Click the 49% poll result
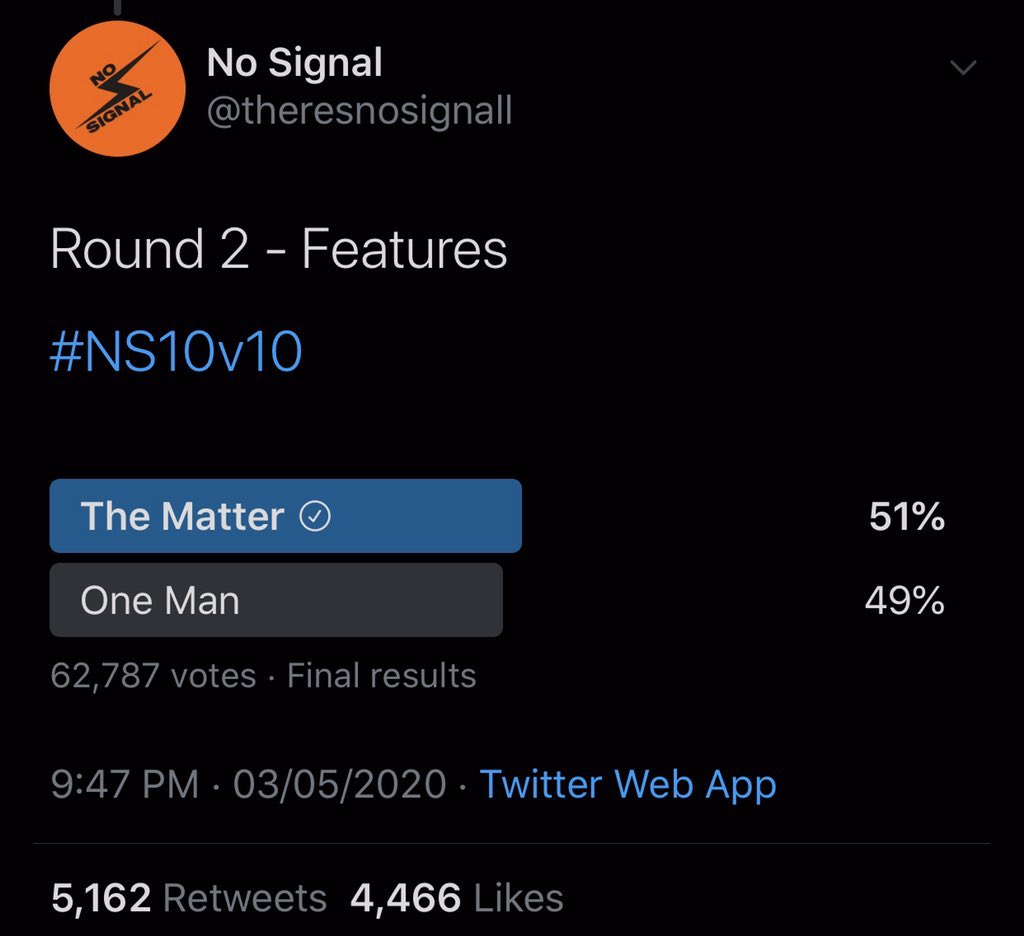 (905, 601)
